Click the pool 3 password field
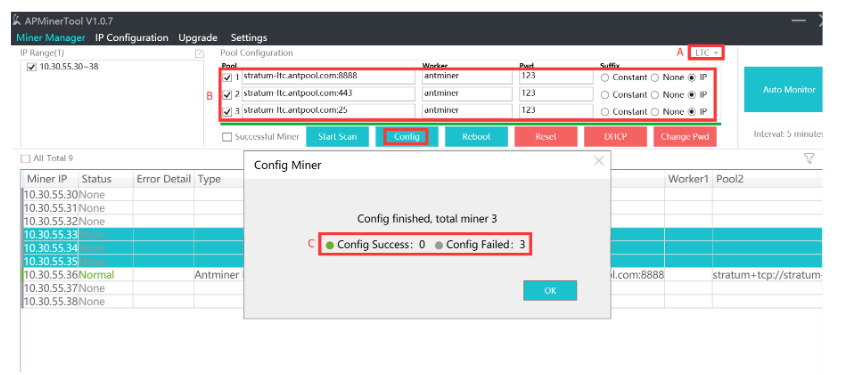 pos(556,111)
